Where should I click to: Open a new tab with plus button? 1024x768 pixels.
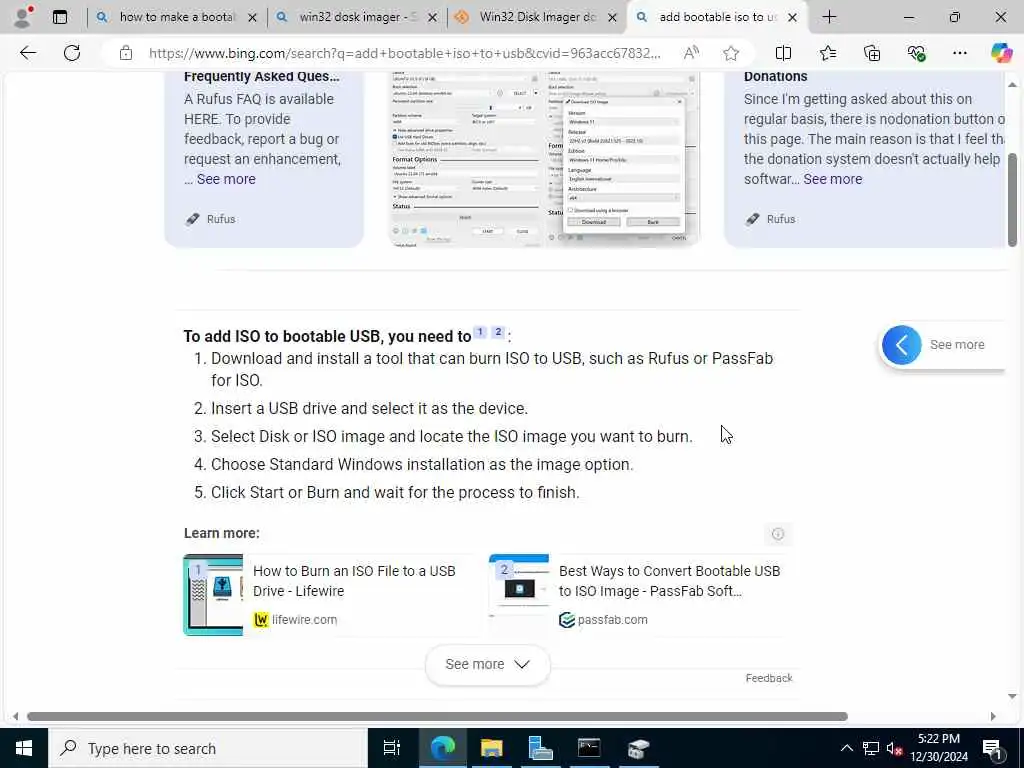pos(829,17)
